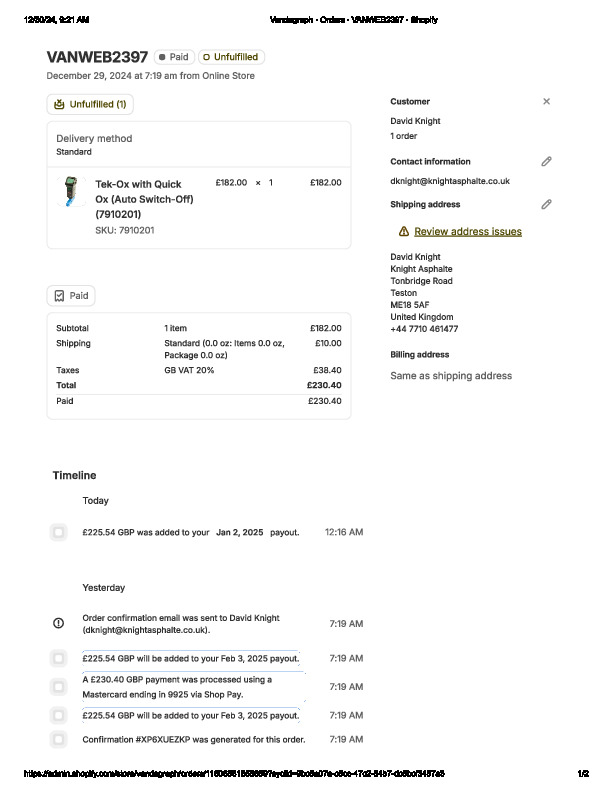The image size is (612, 792).
Task: Click the receipt icon beside Paid button
Action: (59, 296)
